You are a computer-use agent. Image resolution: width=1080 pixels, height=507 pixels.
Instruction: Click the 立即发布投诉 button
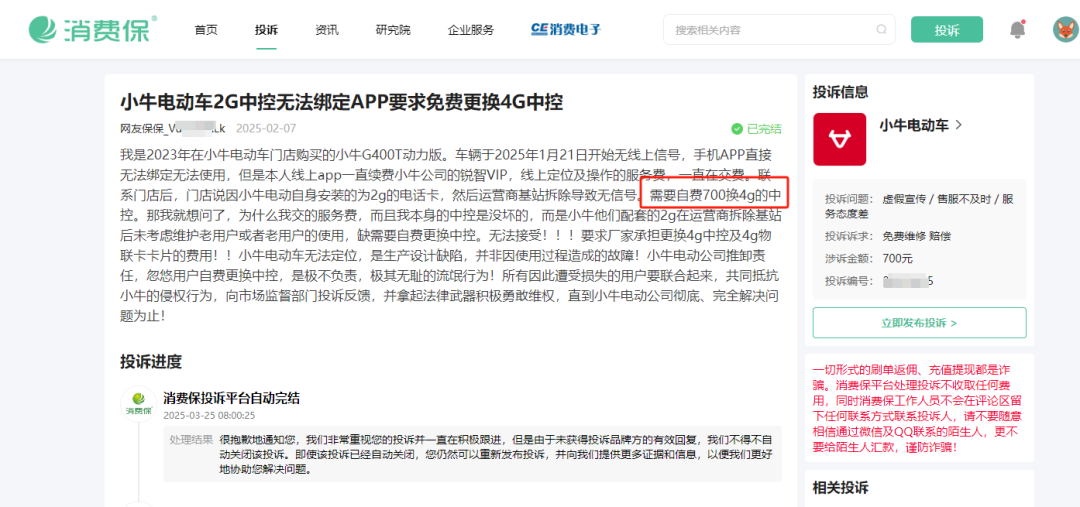pos(920,322)
